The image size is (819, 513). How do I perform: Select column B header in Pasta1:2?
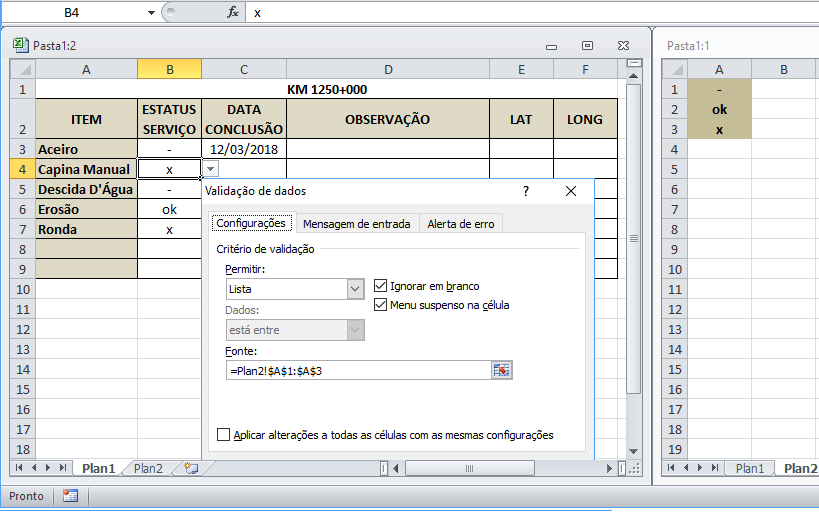(x=170, y=69)
